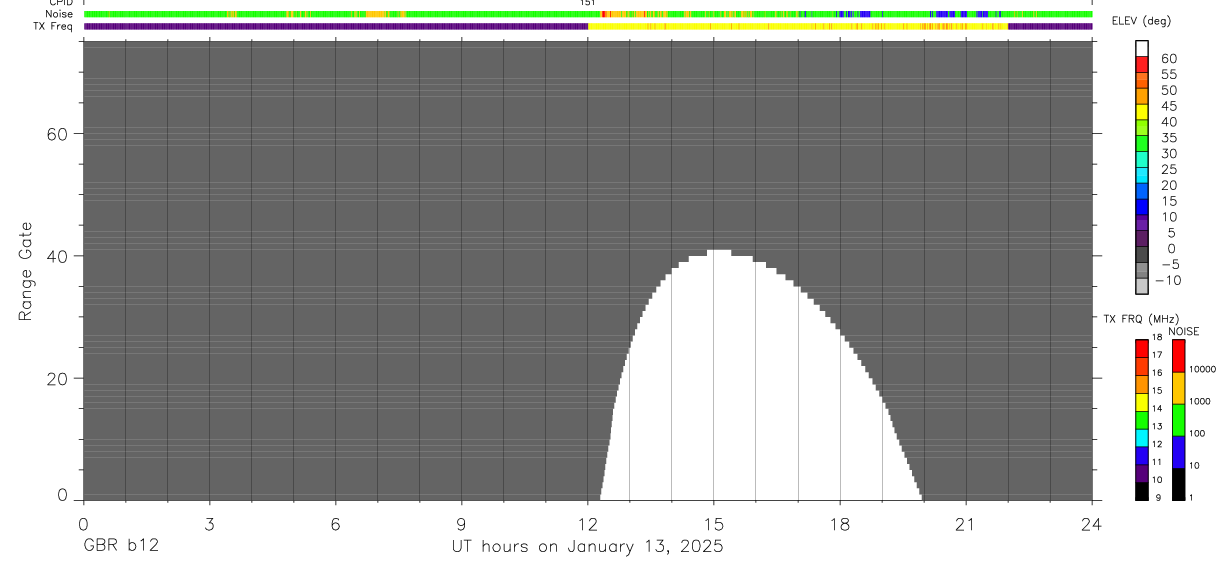Select the dark gray ELEV swatch between -5 and 0
1228x567 pixels.
coord(1142,255)
